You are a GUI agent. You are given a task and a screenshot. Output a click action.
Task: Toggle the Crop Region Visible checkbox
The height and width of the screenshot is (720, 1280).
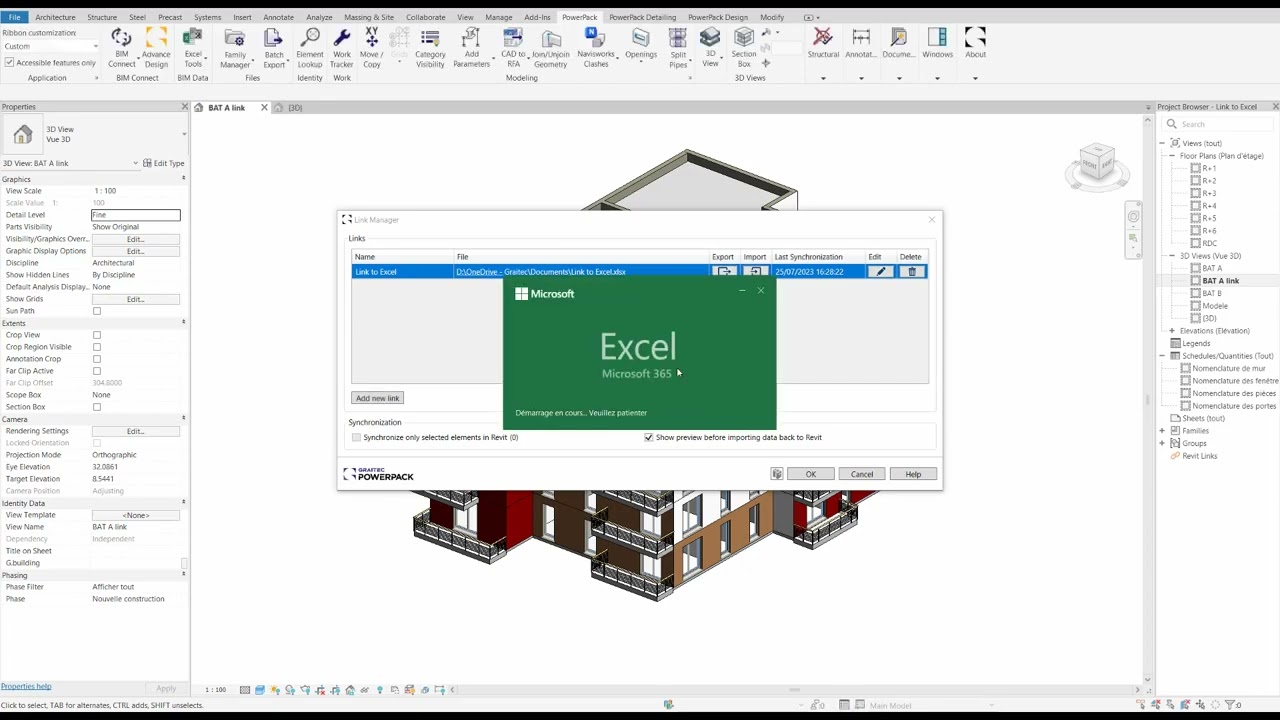pos(97,347)
